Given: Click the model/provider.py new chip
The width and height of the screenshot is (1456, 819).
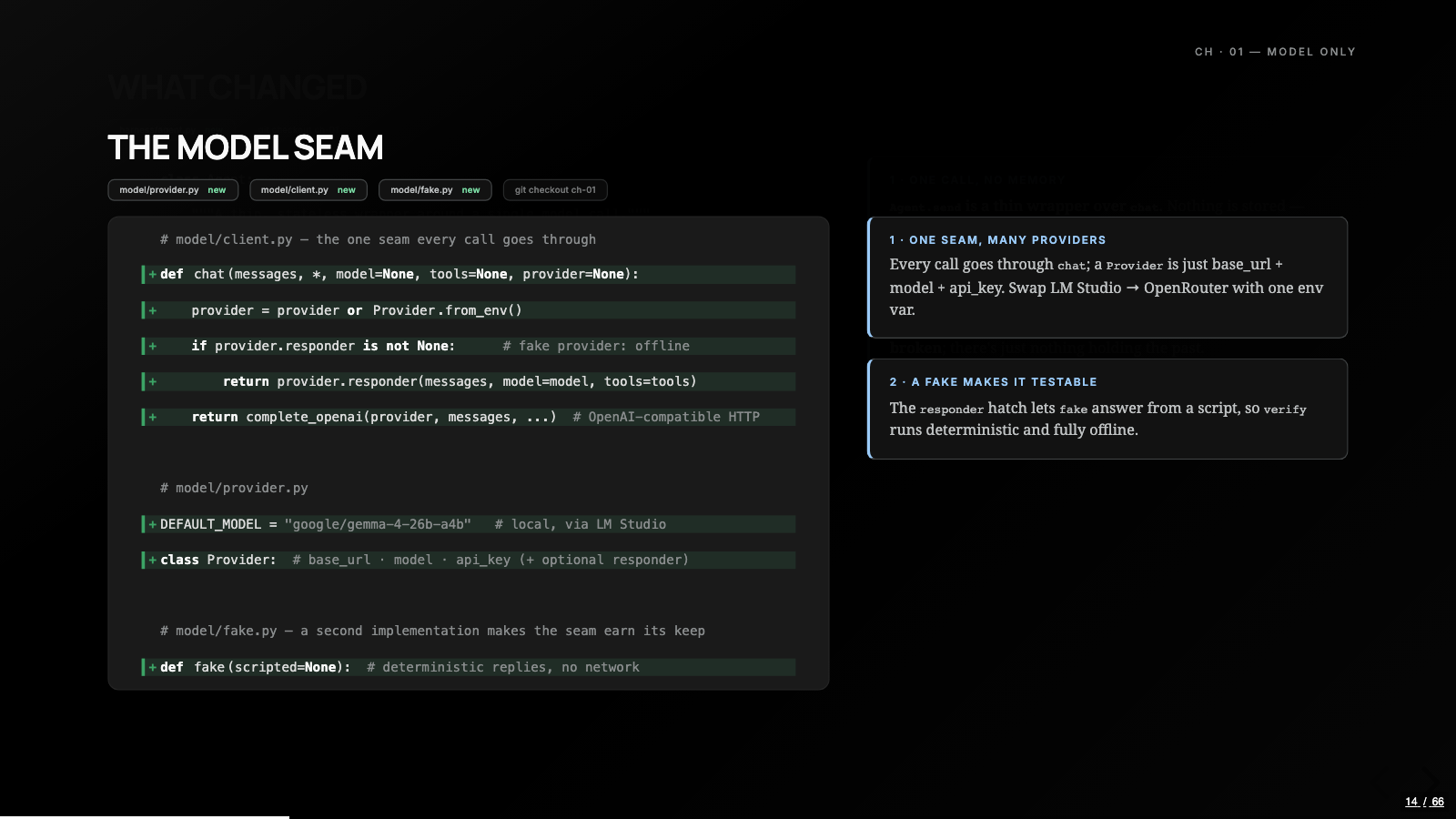Looking at the screenshot, I should click(173, 190).
